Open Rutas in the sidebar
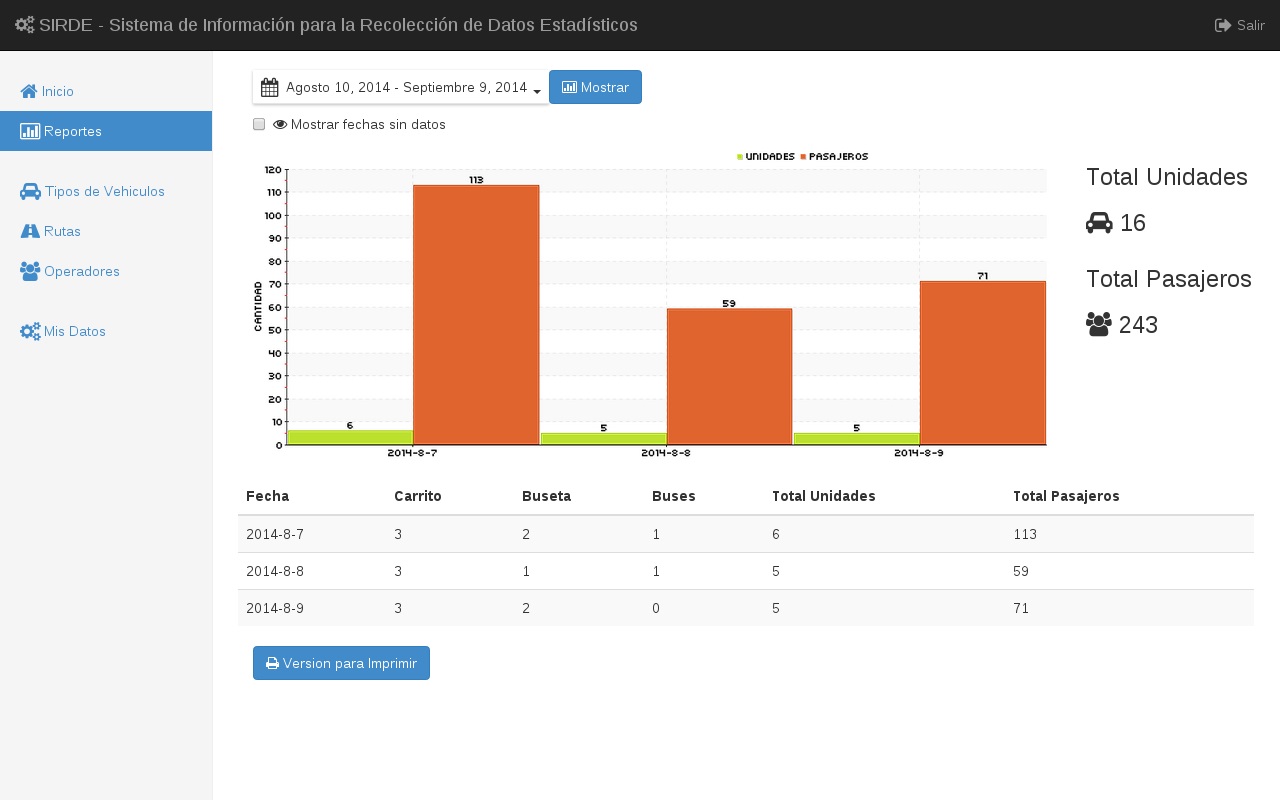This screenshot has width=1280, height=800. 106,231
